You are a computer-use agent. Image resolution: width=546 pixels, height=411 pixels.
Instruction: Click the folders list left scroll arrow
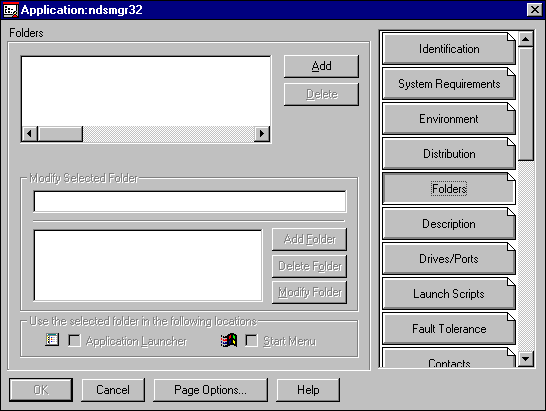click(30, 133)
